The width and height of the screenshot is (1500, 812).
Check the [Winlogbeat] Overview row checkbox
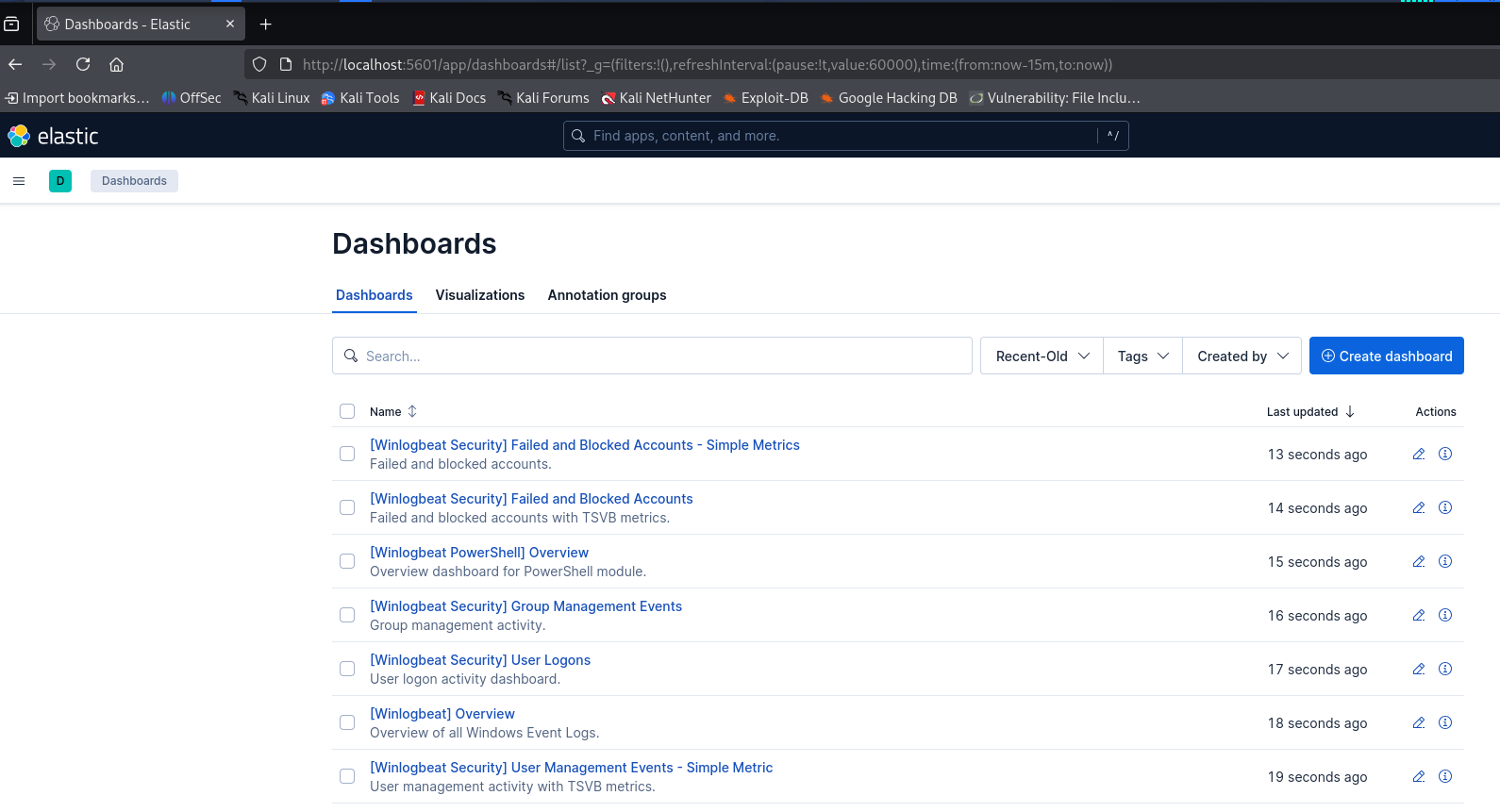tap(347, 722)
